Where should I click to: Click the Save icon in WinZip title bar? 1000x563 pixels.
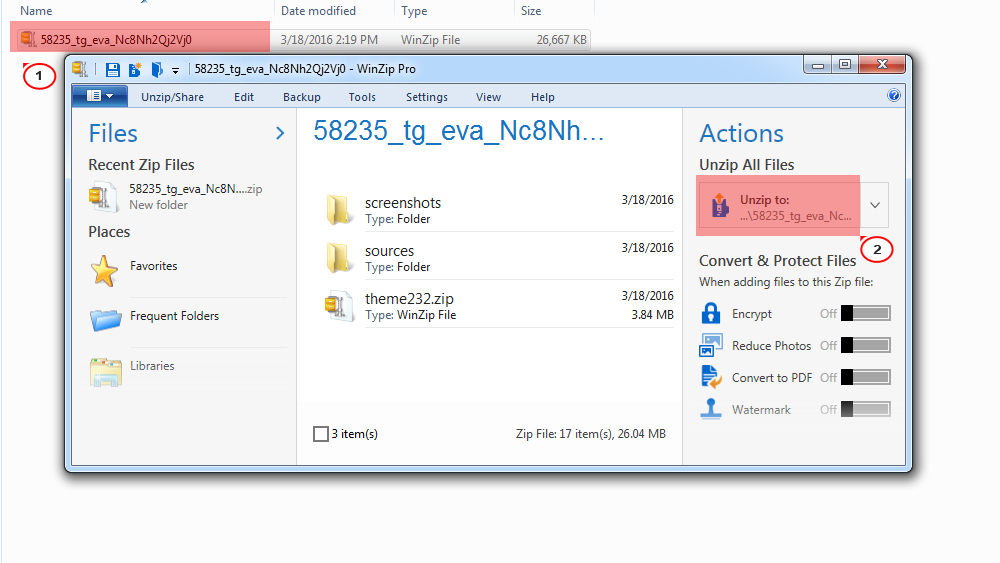pos(113,69)
